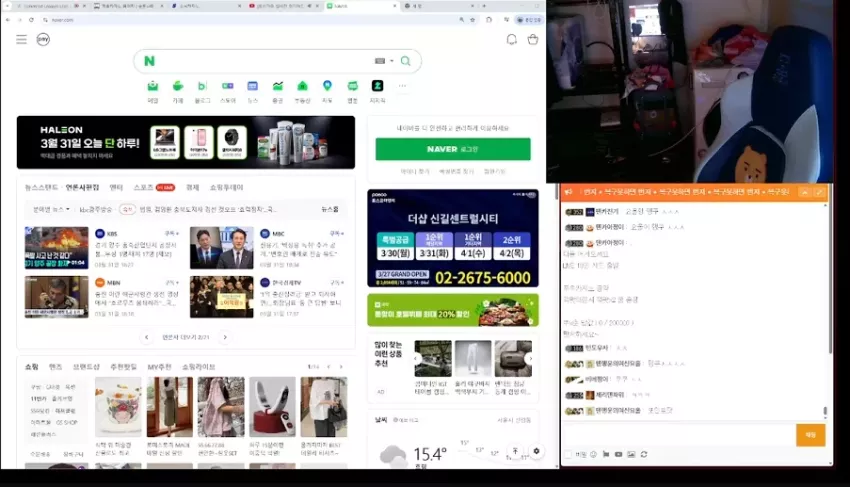Click the green magnifier search icon
Viewport: 850px width, 487px height.
click(405, 61)
